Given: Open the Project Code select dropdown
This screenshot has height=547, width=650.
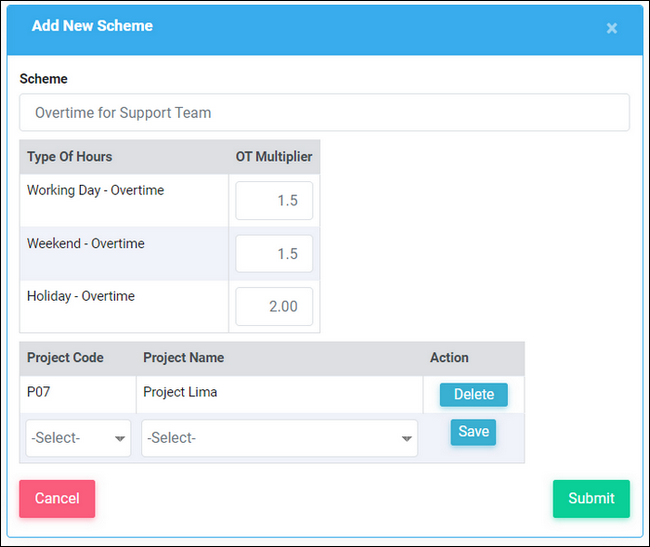Looking at the screenshot, I should tap(78, 438).
